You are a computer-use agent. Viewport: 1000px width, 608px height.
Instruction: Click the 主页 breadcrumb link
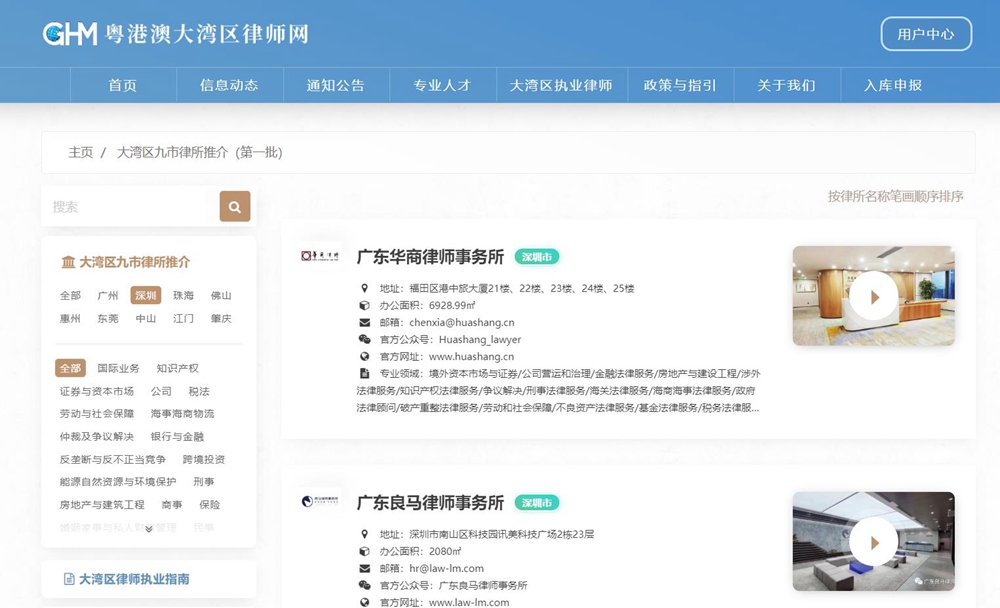(80, 153)
